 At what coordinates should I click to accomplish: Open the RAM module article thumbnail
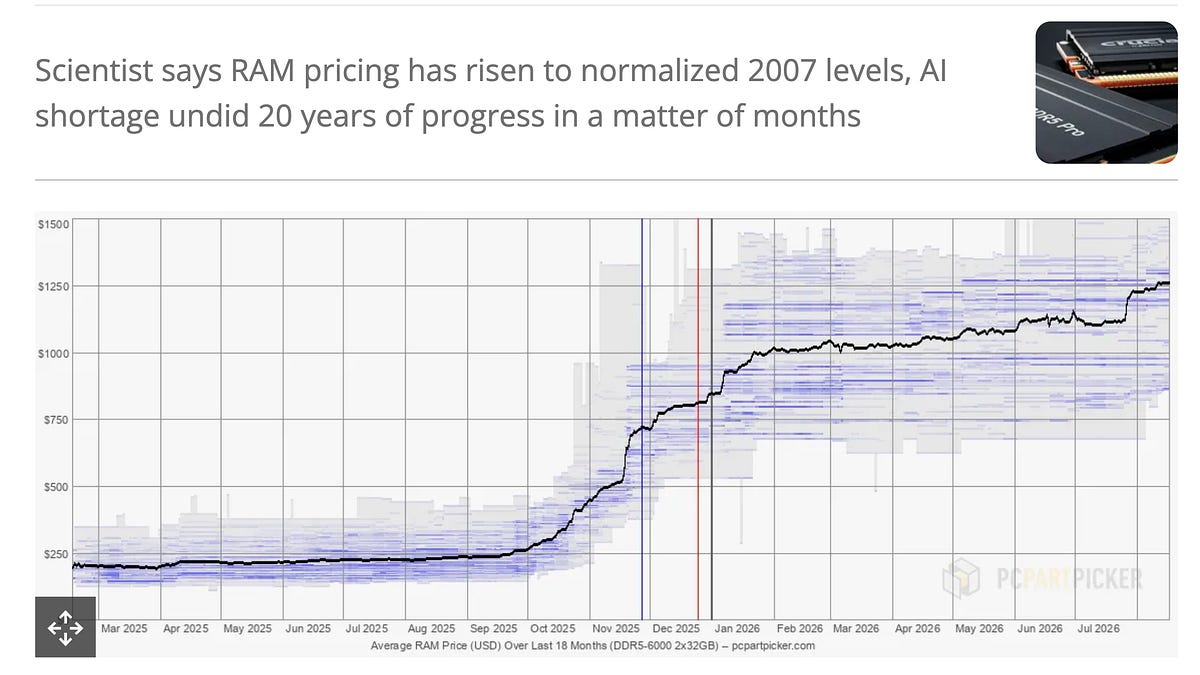[x=1107, y=92]
